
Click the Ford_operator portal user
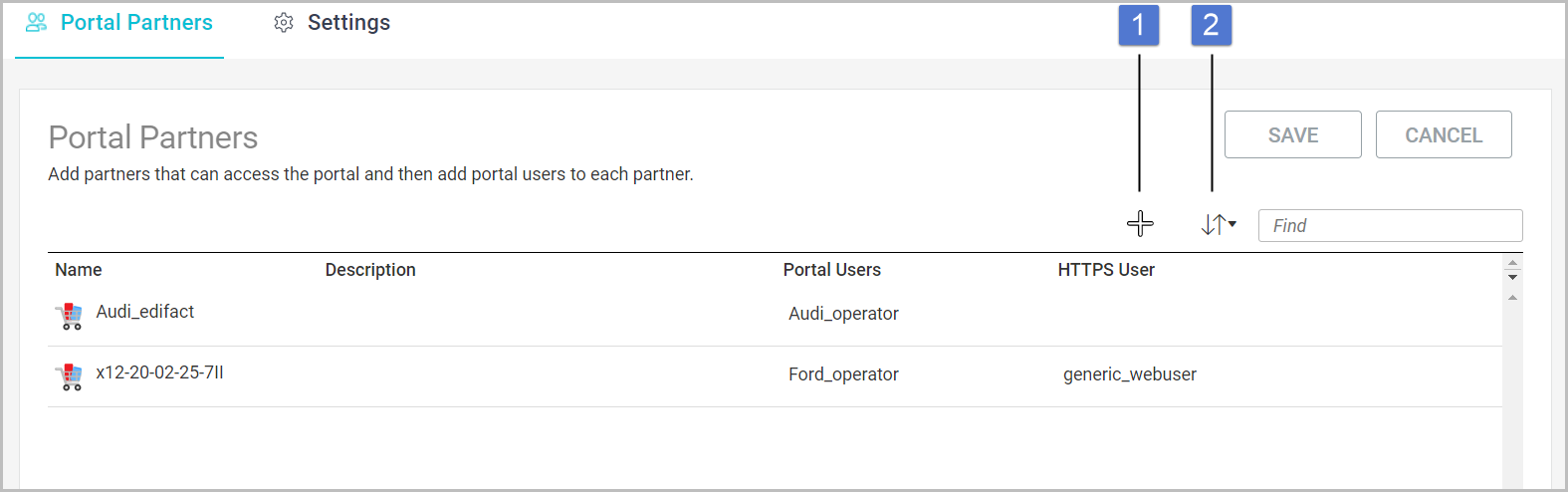click(x=843, y=374)
